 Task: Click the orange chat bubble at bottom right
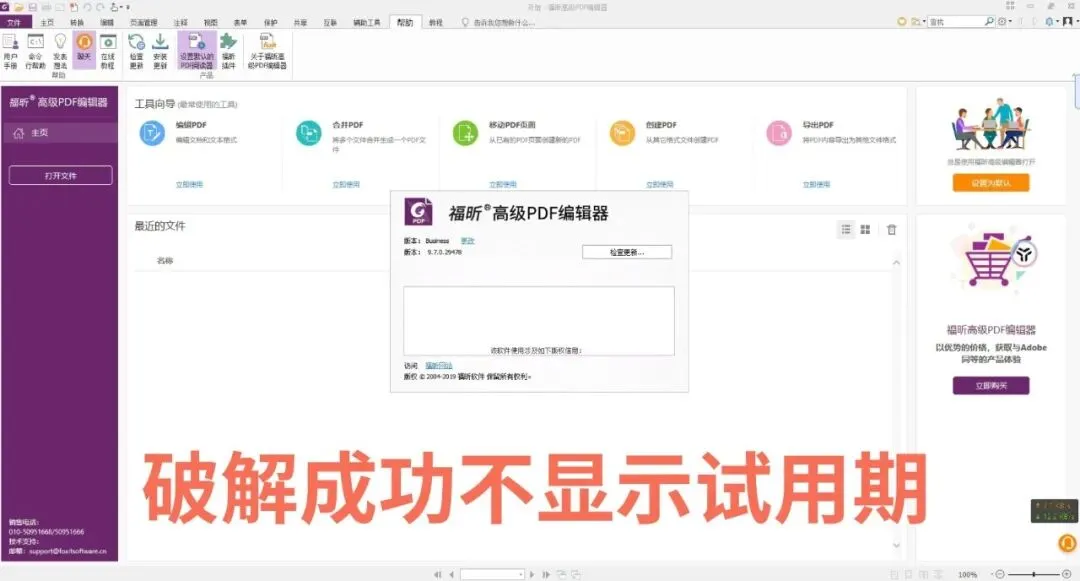coord(1067,543)
